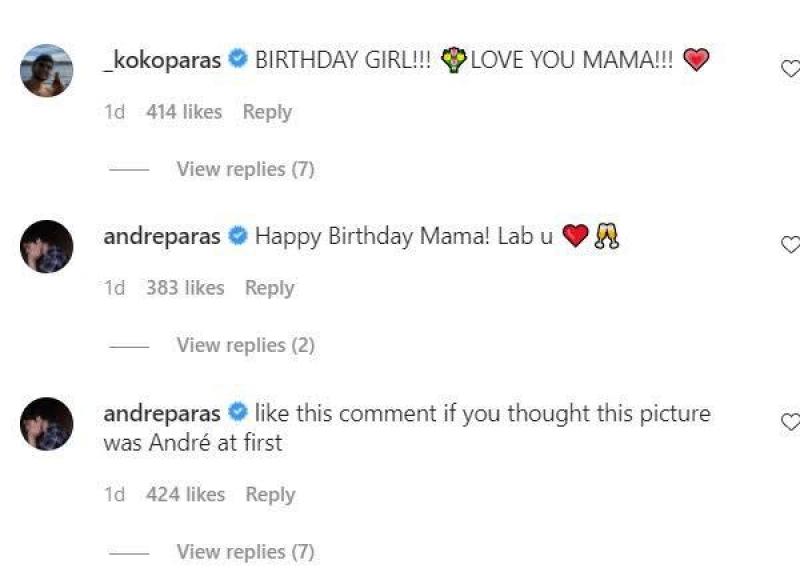The image size is (800, 580).
Task: View the 414 likes list
Action: click(184, 112)
